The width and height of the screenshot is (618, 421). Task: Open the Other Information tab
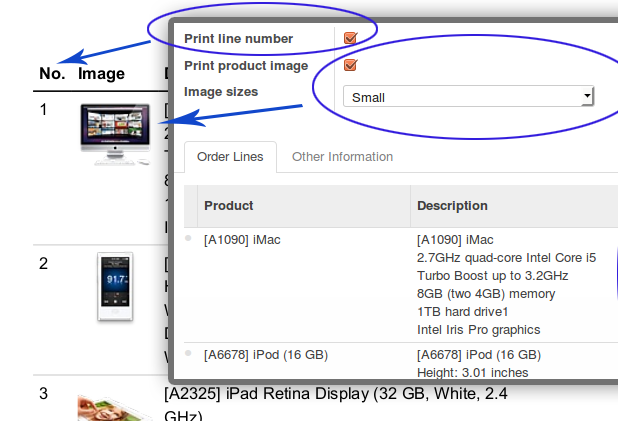(342, 156)
